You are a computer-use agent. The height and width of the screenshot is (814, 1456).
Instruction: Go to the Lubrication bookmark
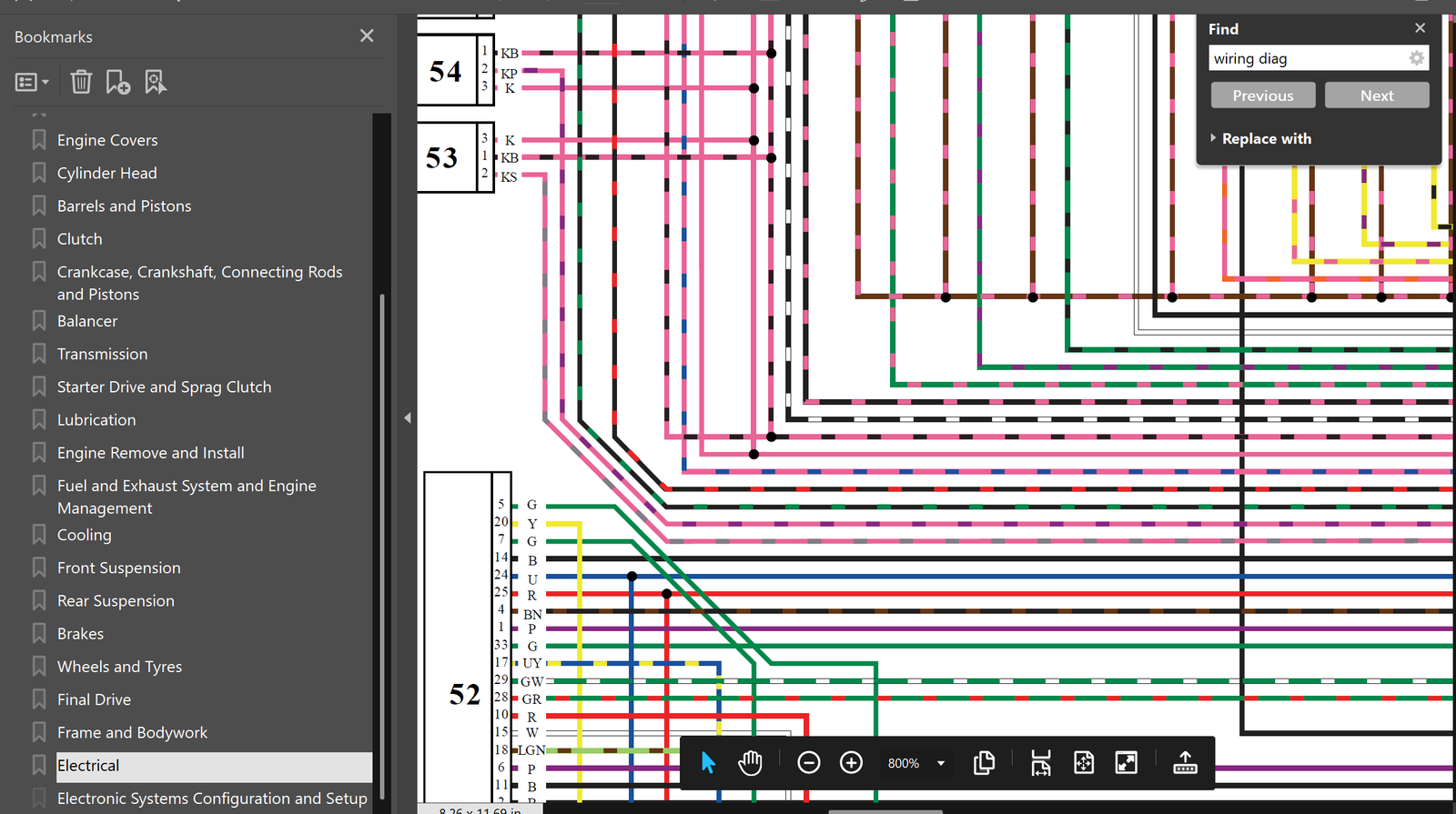pyautogui.click(x=96, y=420)
